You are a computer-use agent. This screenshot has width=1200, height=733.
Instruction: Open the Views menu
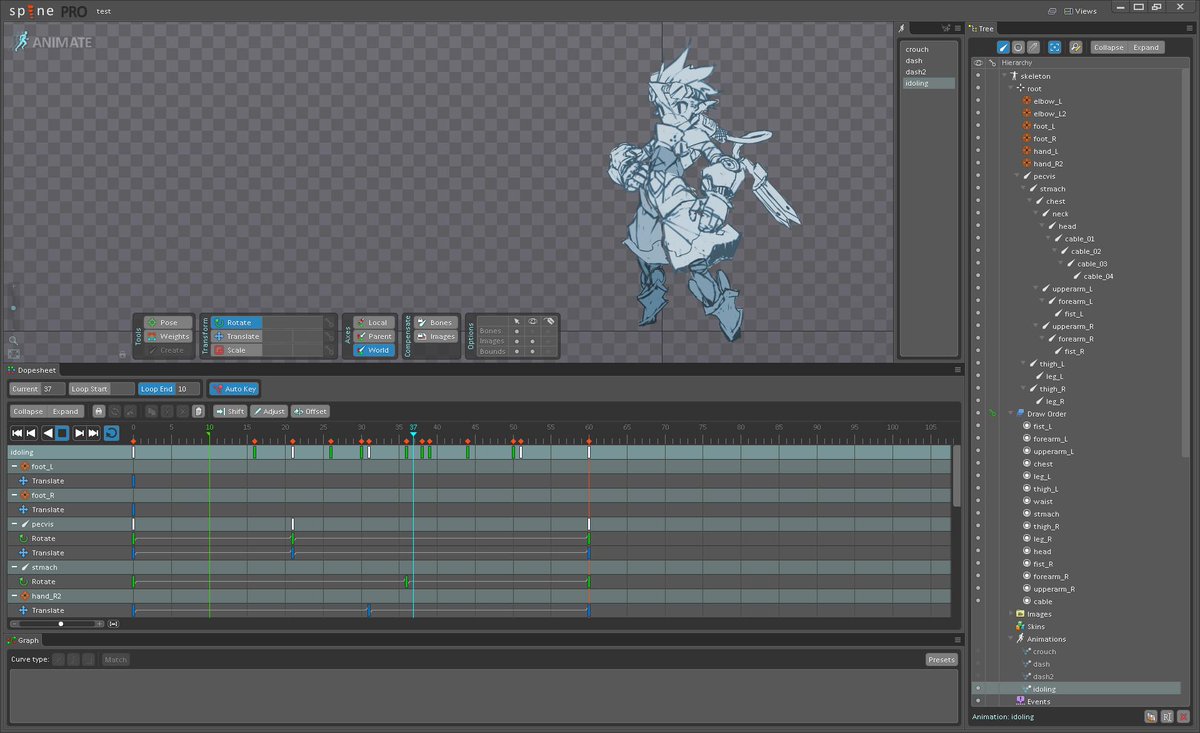pos(1080,11)
